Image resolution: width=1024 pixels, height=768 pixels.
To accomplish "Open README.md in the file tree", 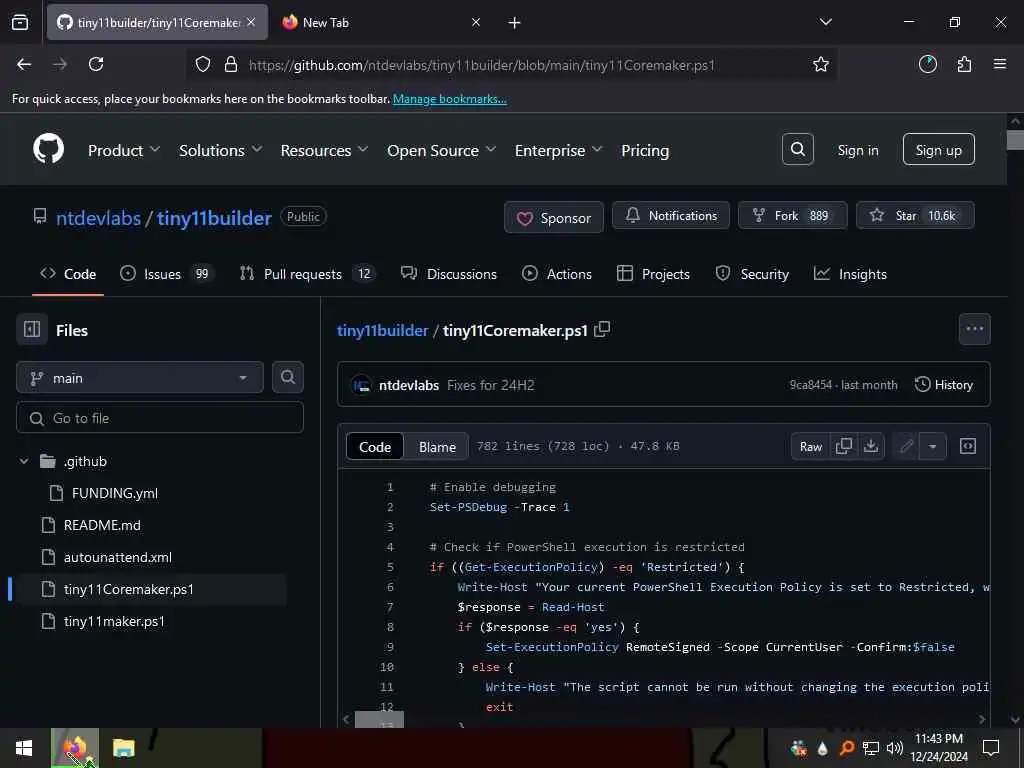I will point(102,525).
